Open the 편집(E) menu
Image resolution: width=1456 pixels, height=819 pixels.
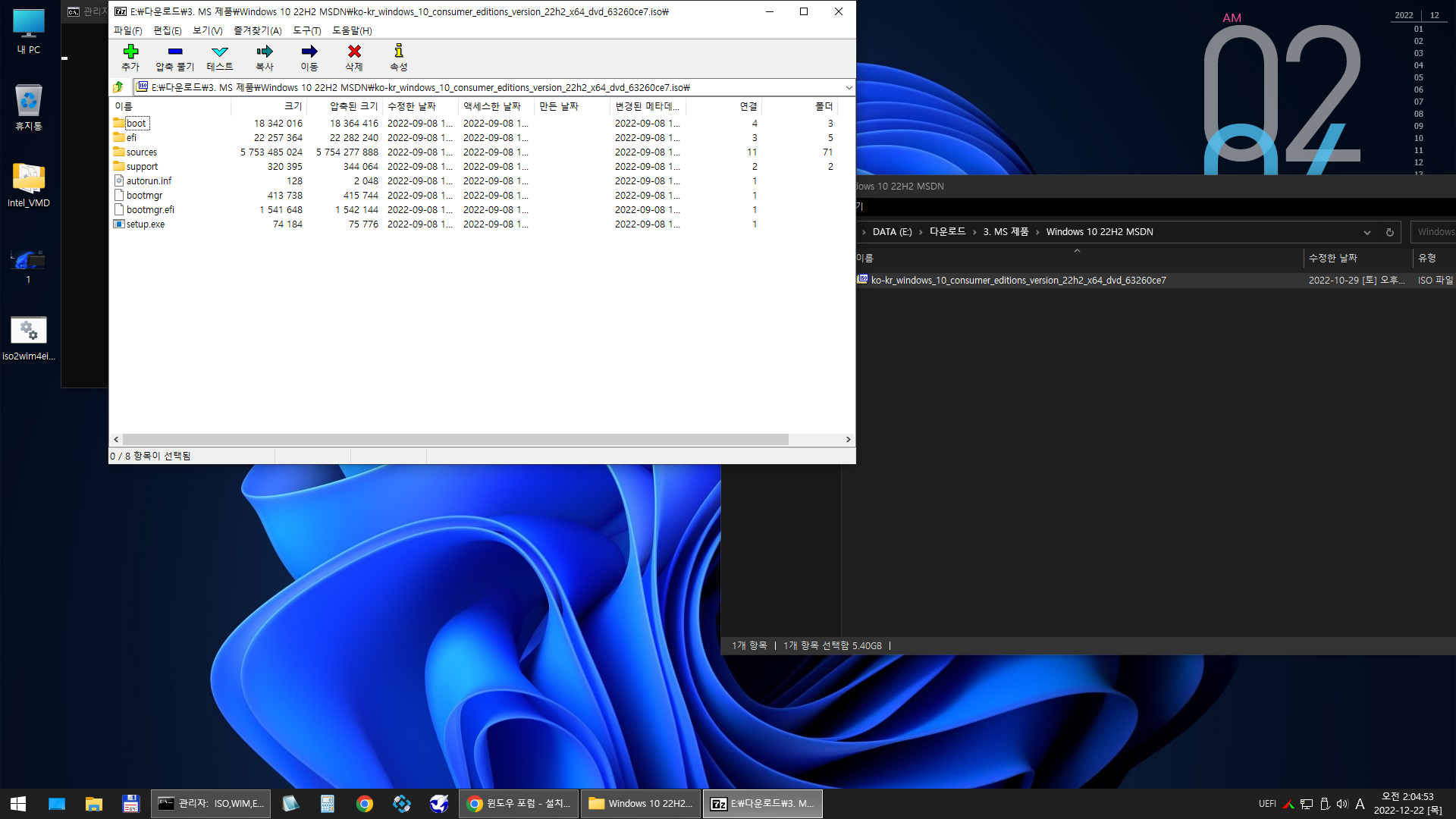168,30
